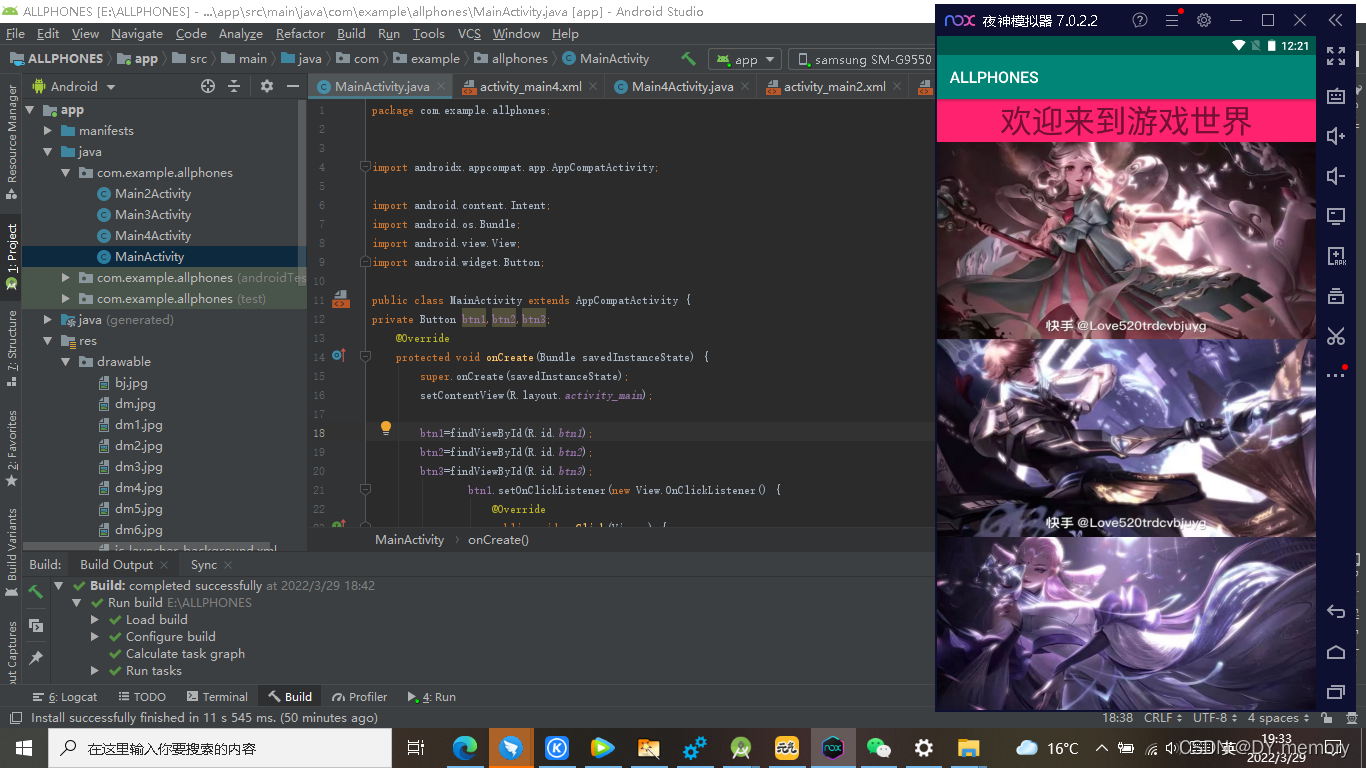The width and height of the screenshot is (1366, 768).
Task: Open Nox settings gear in title bar
Action: click(x=1204, y=20)
